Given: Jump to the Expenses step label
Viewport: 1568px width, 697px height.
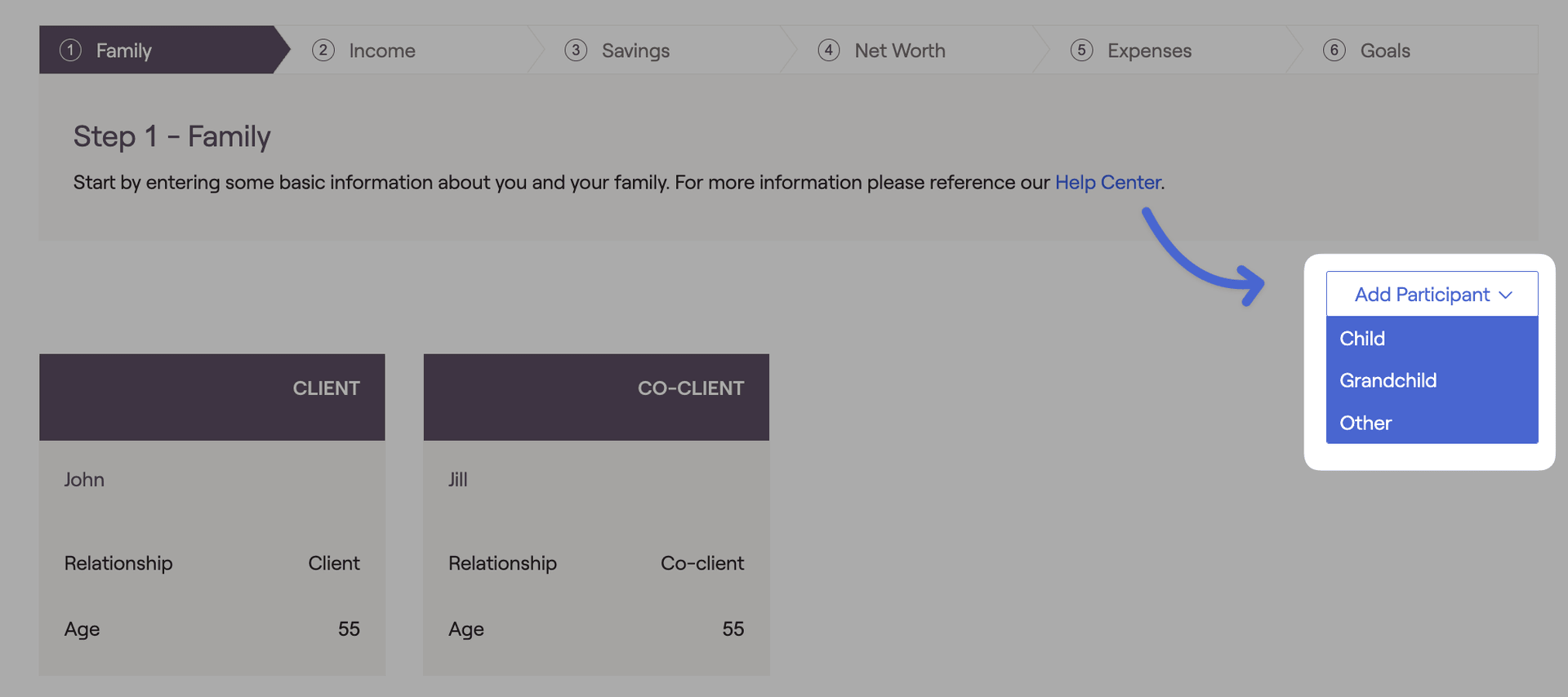Looking at the screenshot, I should [1149, 51].
